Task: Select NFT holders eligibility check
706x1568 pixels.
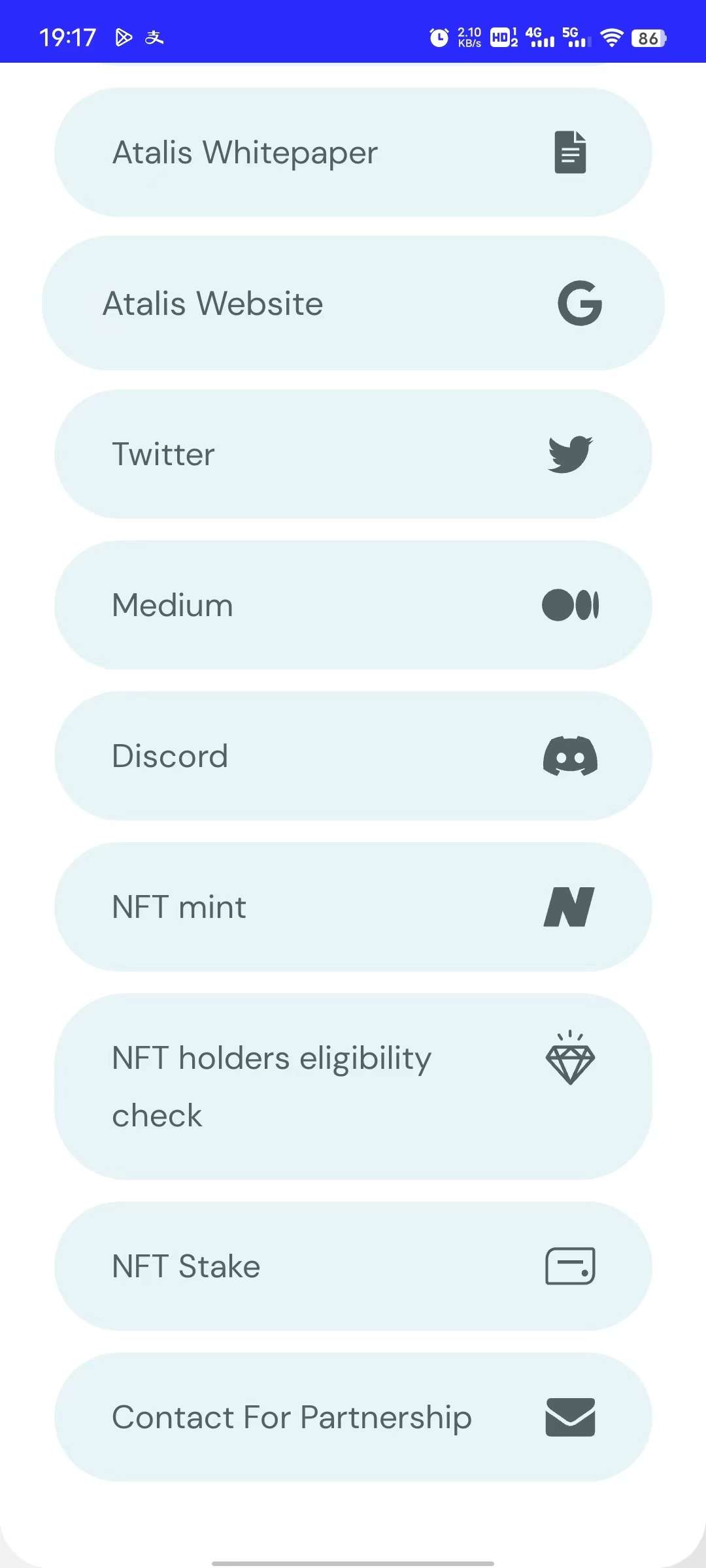Action: pyautogui.click(x=353, y=1086)
